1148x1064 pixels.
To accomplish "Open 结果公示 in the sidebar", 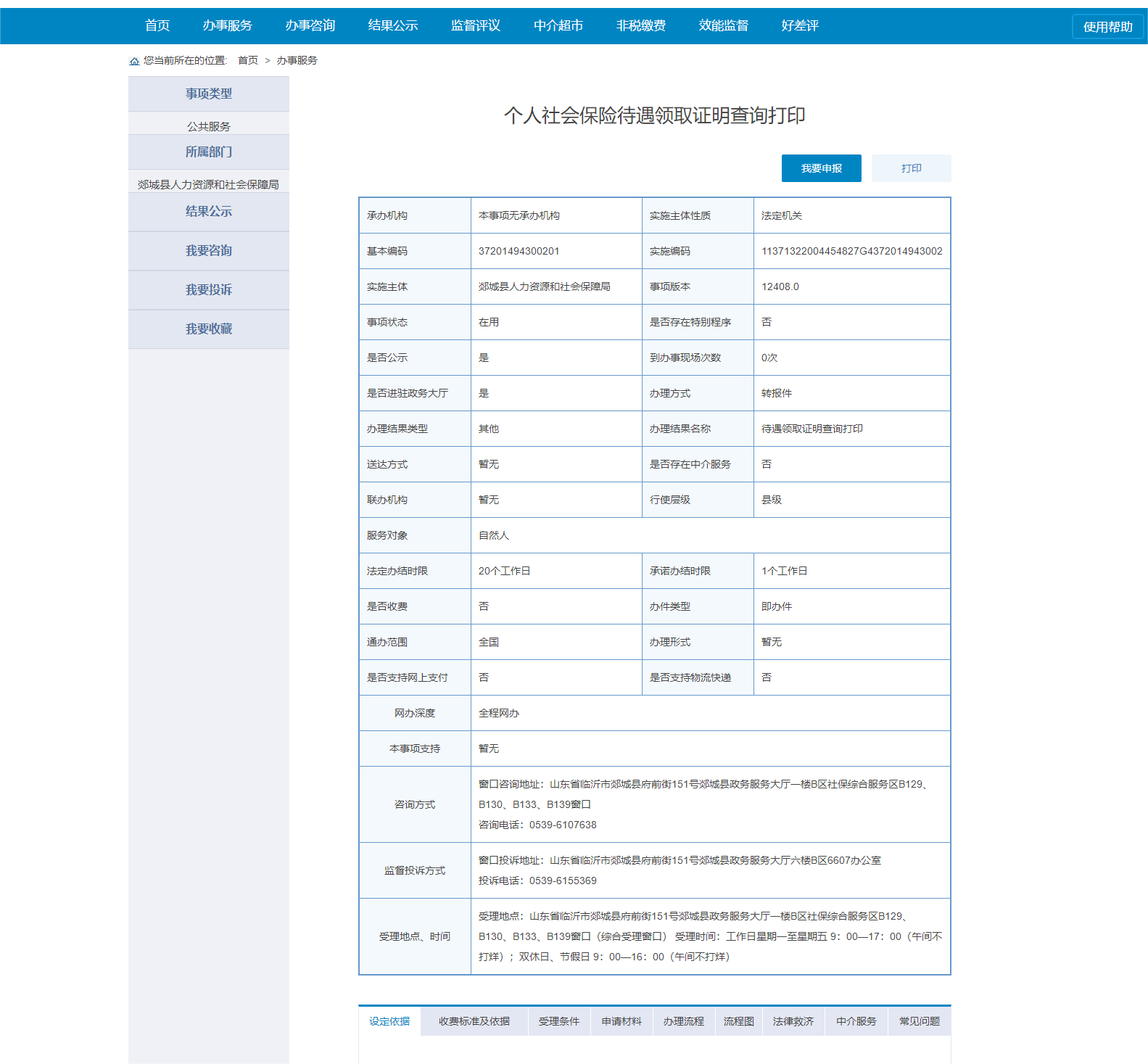I will 209,212.
